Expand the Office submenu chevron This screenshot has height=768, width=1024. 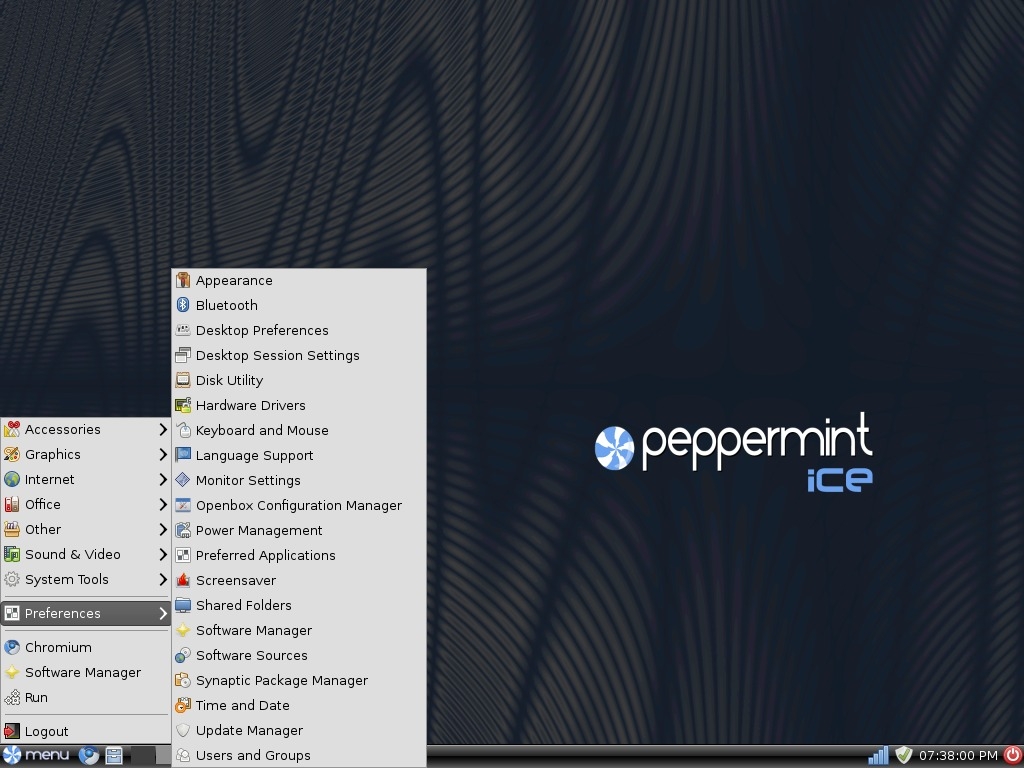[163, 504]
